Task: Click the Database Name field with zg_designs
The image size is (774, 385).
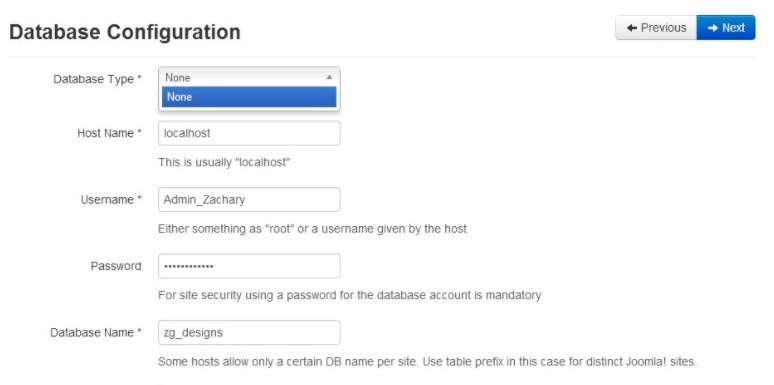Action: [249, 333]
